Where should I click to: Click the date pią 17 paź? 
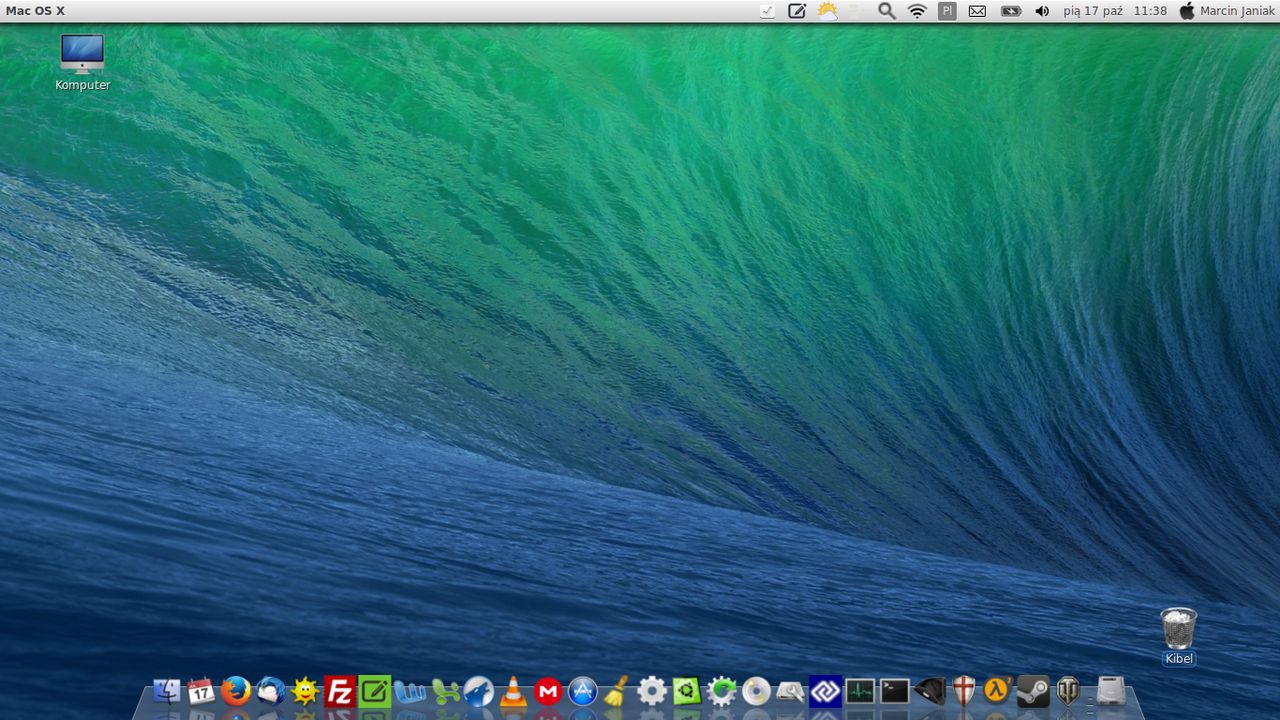tap(1093, 11)
